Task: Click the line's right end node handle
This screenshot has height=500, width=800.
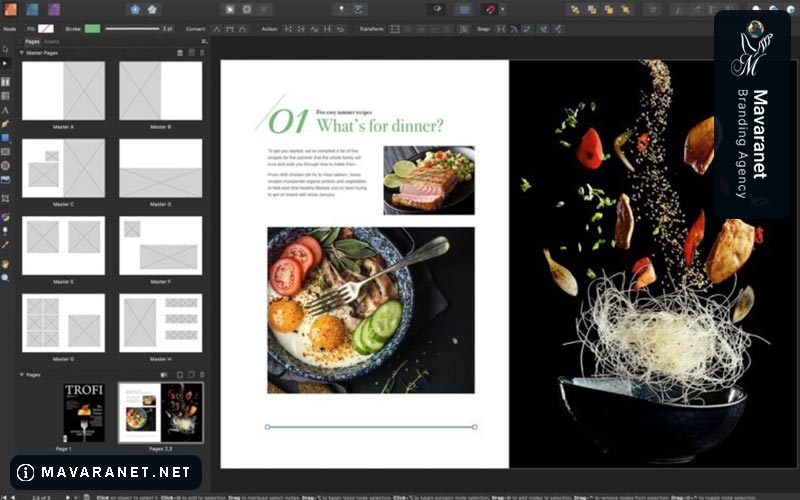Action: [474, 427]
